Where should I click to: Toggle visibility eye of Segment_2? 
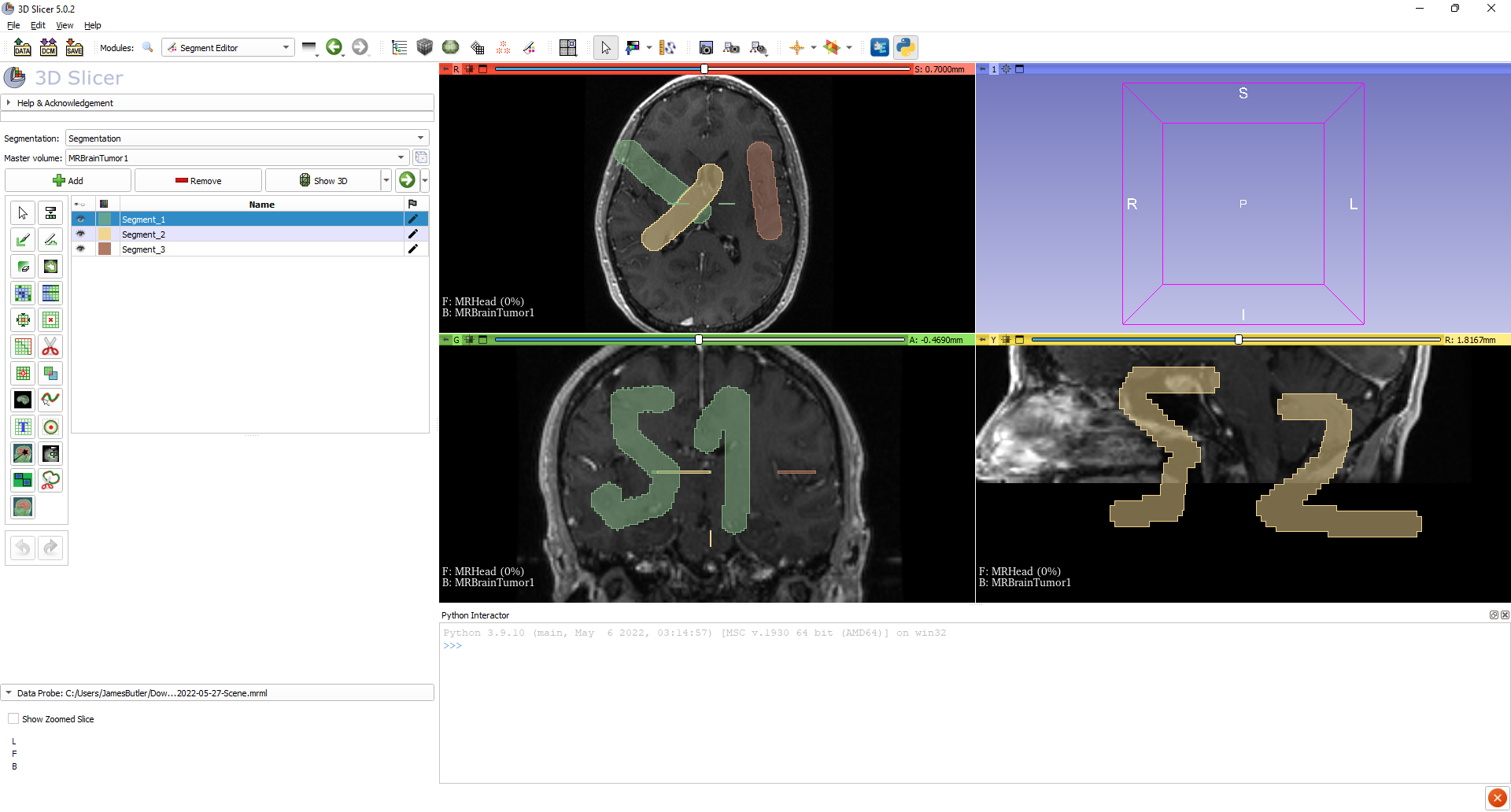tap(80, 234)
